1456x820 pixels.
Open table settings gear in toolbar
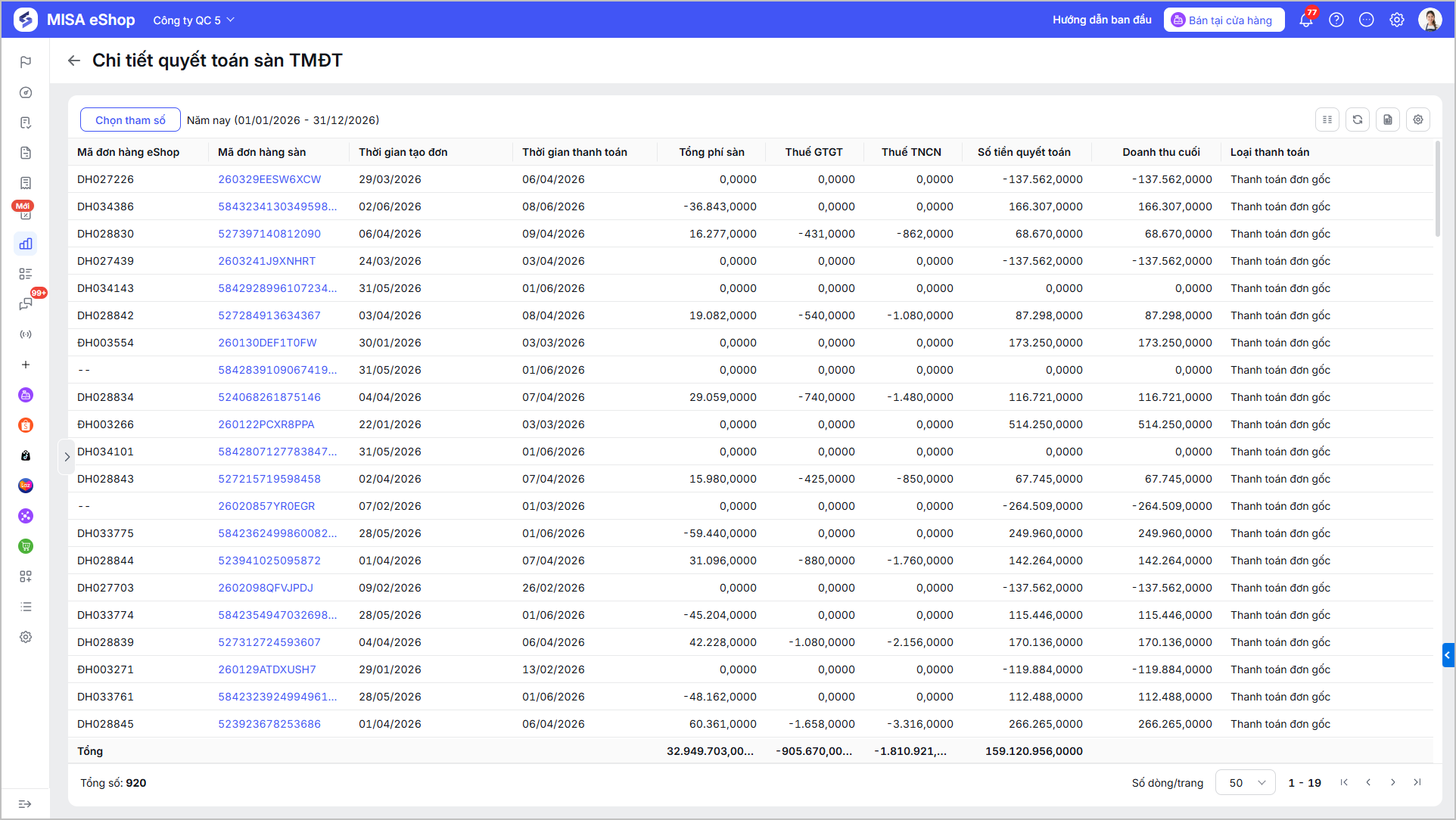tap(1418, 120)
